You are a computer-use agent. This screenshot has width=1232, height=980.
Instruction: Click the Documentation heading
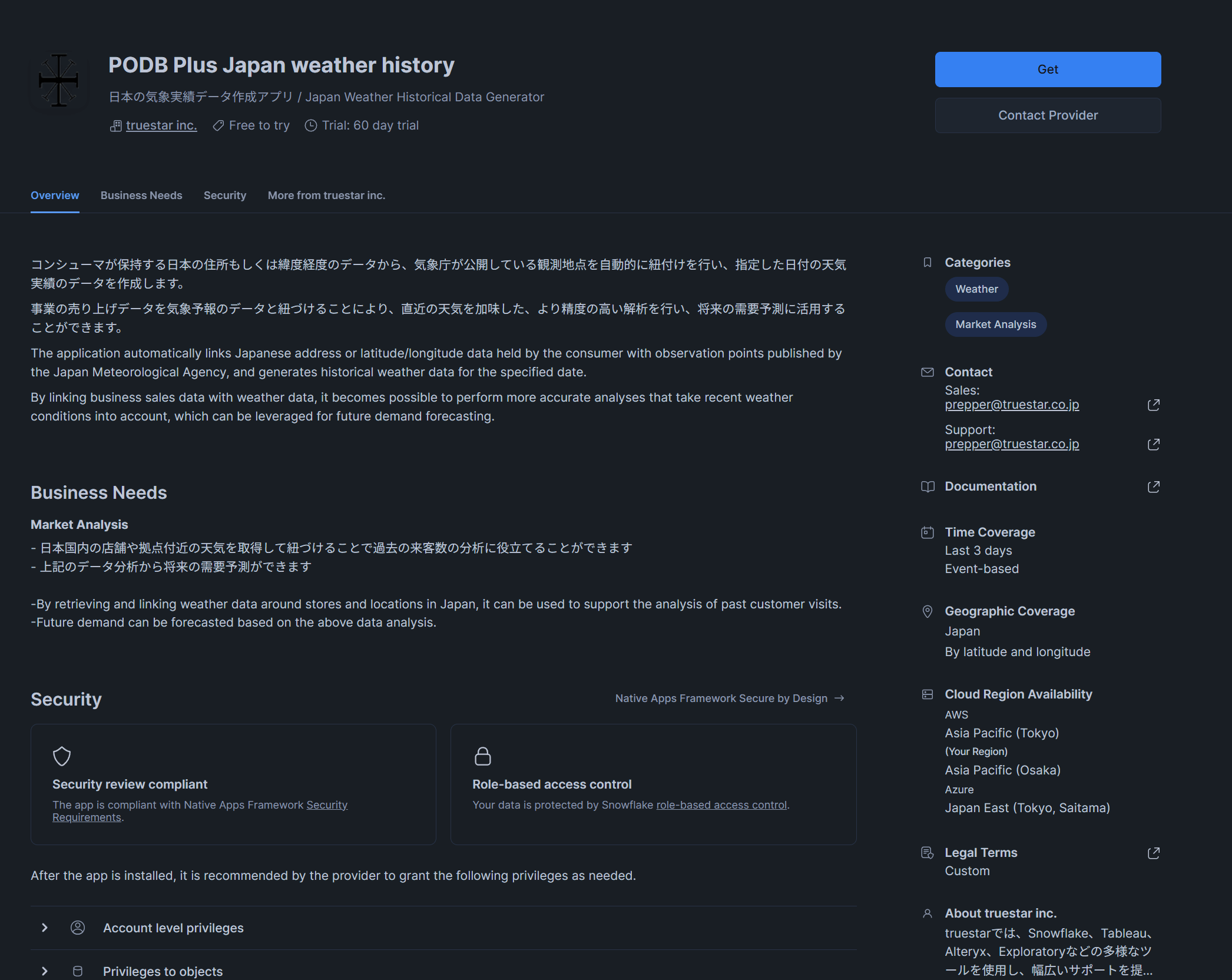point(991,486)
